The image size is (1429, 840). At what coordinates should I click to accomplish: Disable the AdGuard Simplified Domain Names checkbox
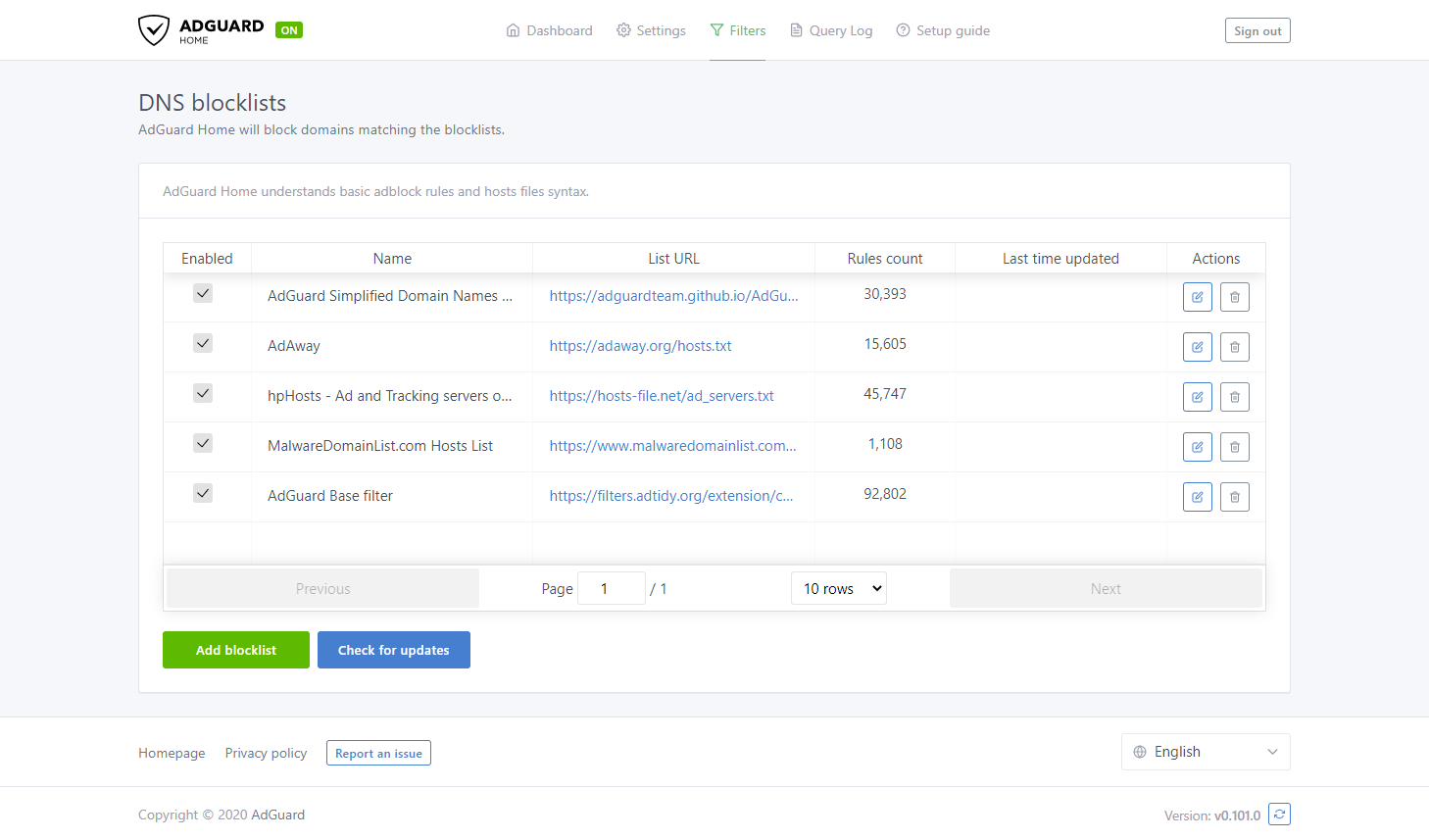[x=203, y=293]
